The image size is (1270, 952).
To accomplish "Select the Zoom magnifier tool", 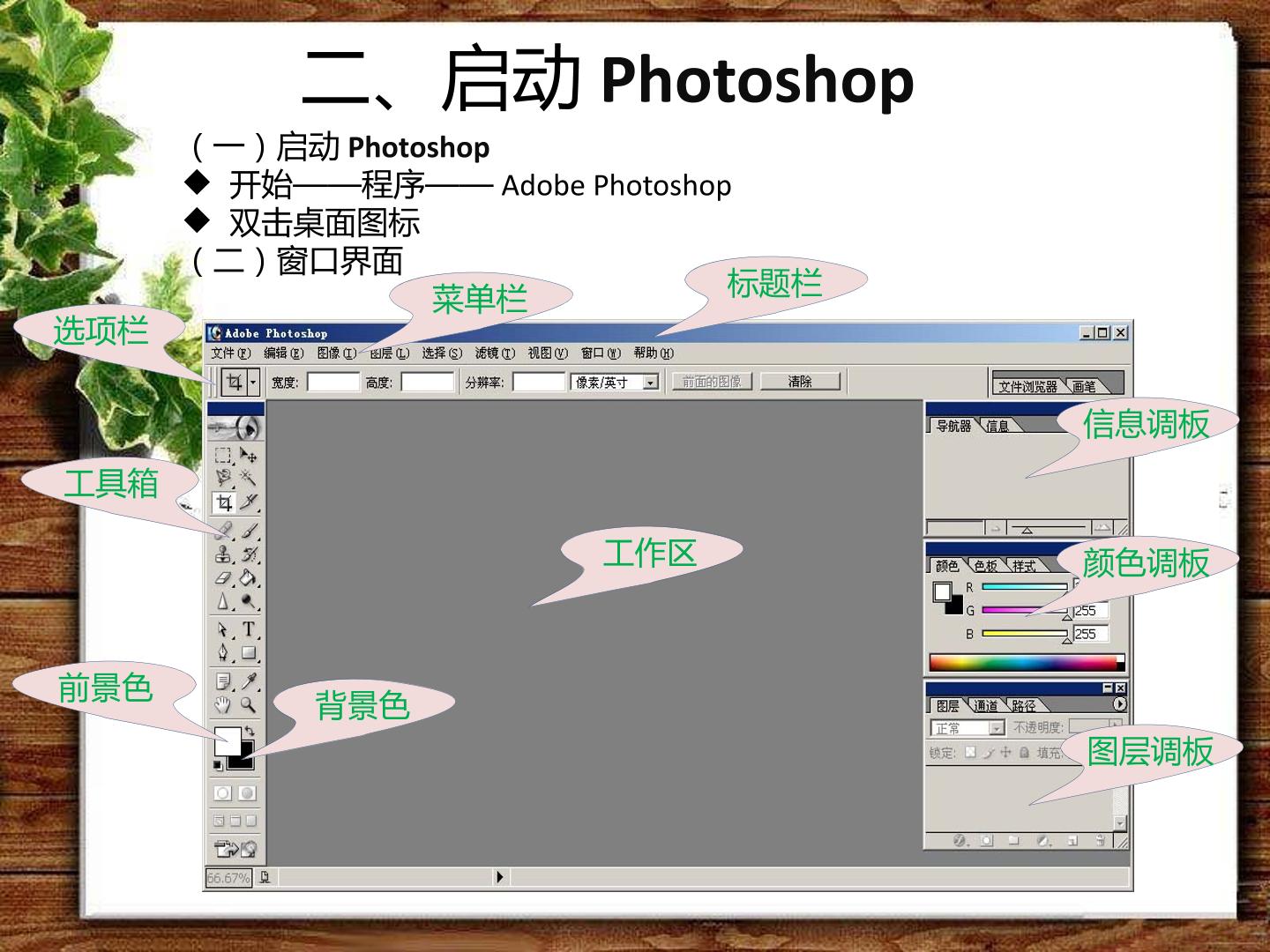I will click(249, 705).
